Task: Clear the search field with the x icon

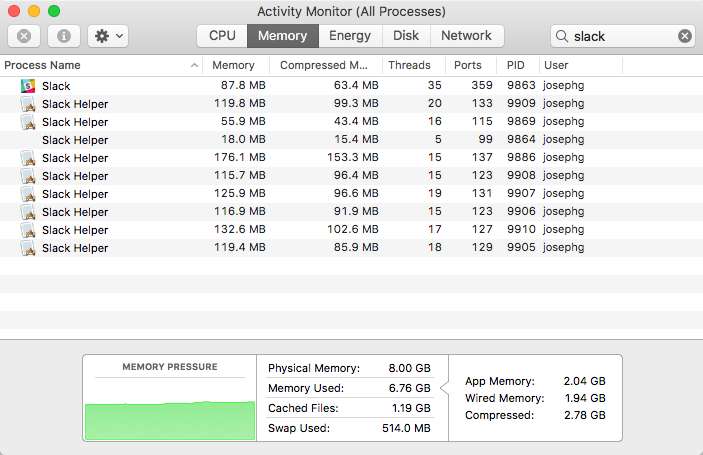Action: pyautogui.click(x=685, y=36)
